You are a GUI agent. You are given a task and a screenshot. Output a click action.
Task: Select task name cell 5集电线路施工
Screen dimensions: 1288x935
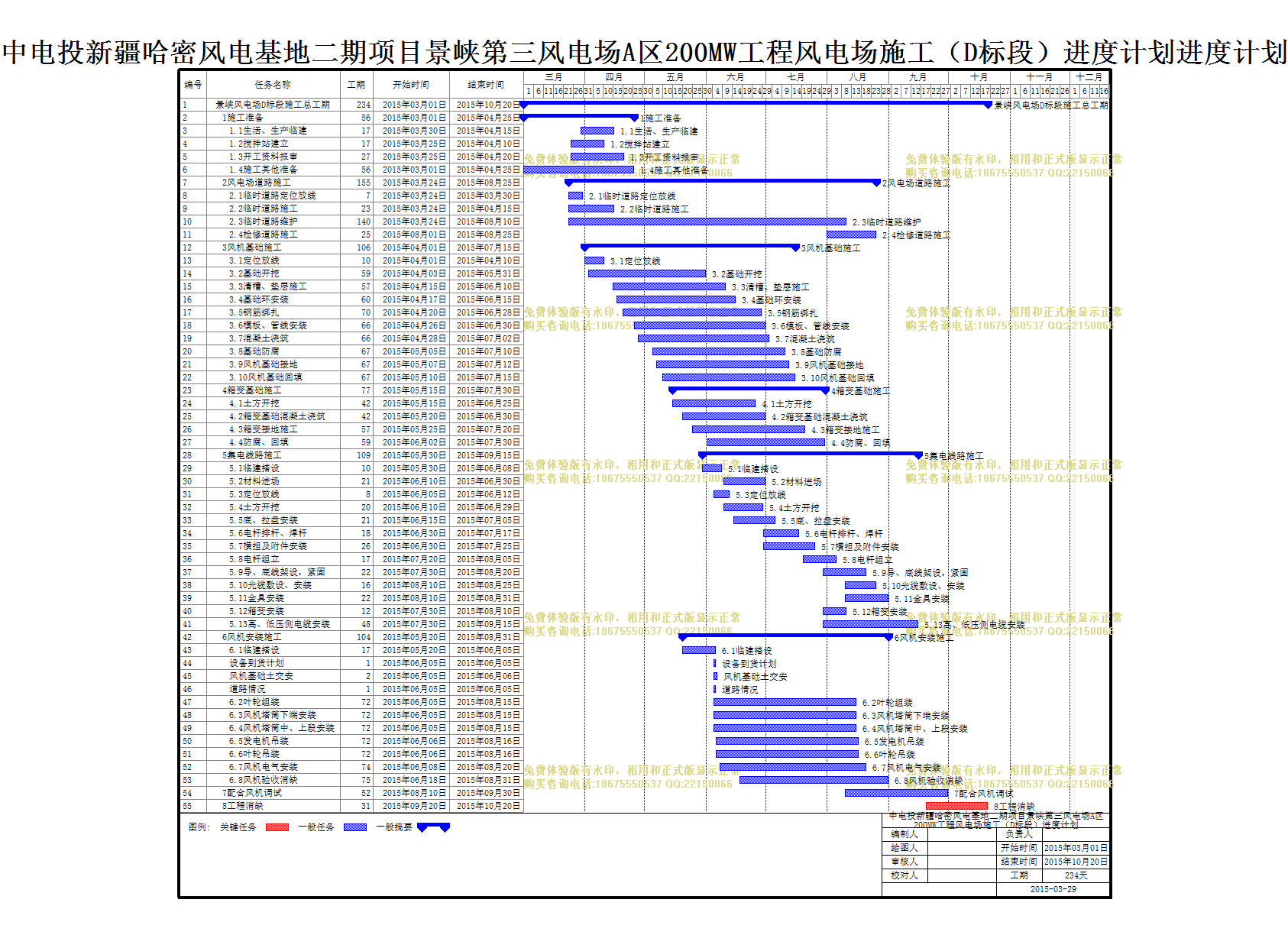coord(273,455)
